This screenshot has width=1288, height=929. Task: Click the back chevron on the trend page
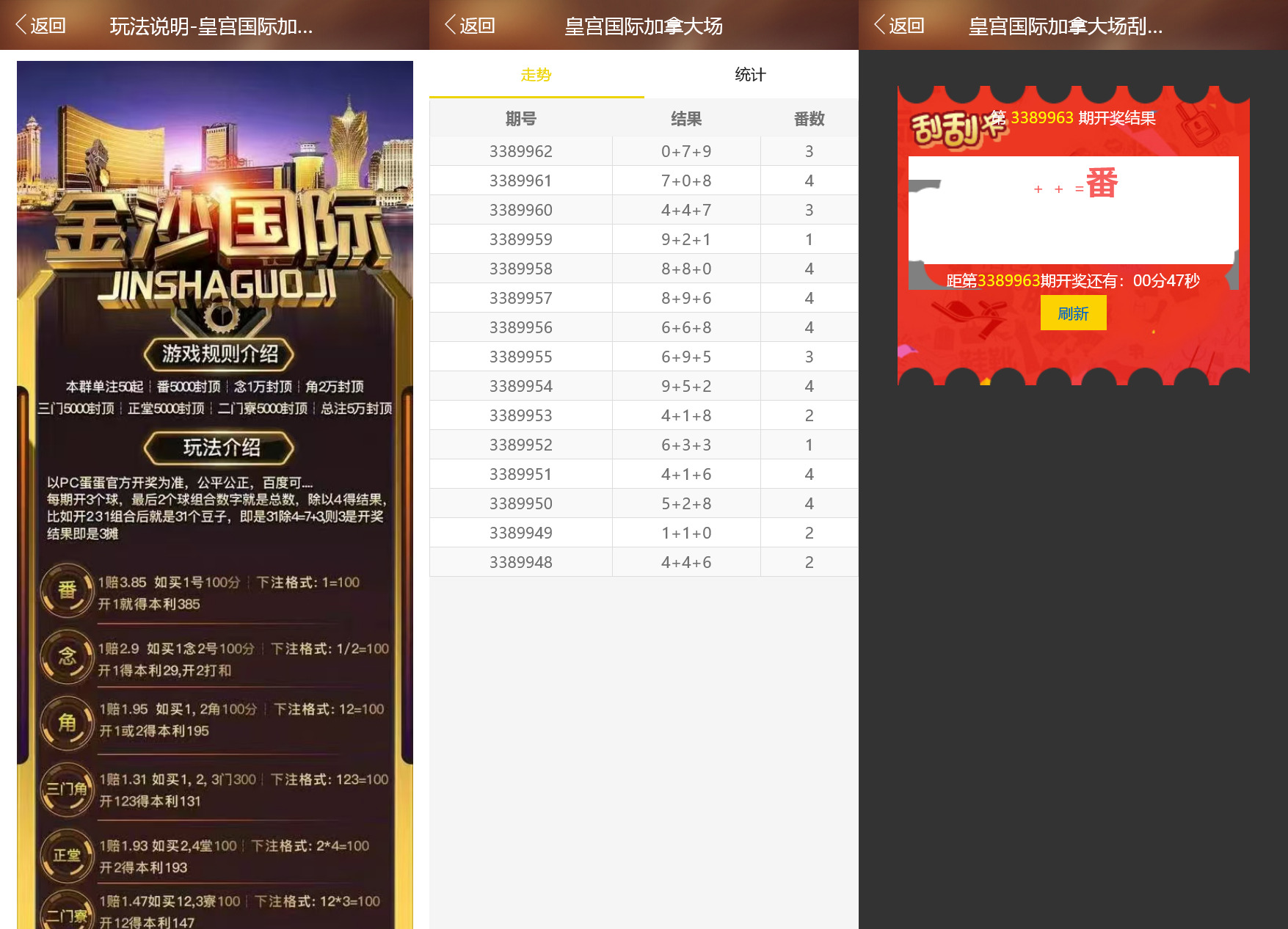449,24
